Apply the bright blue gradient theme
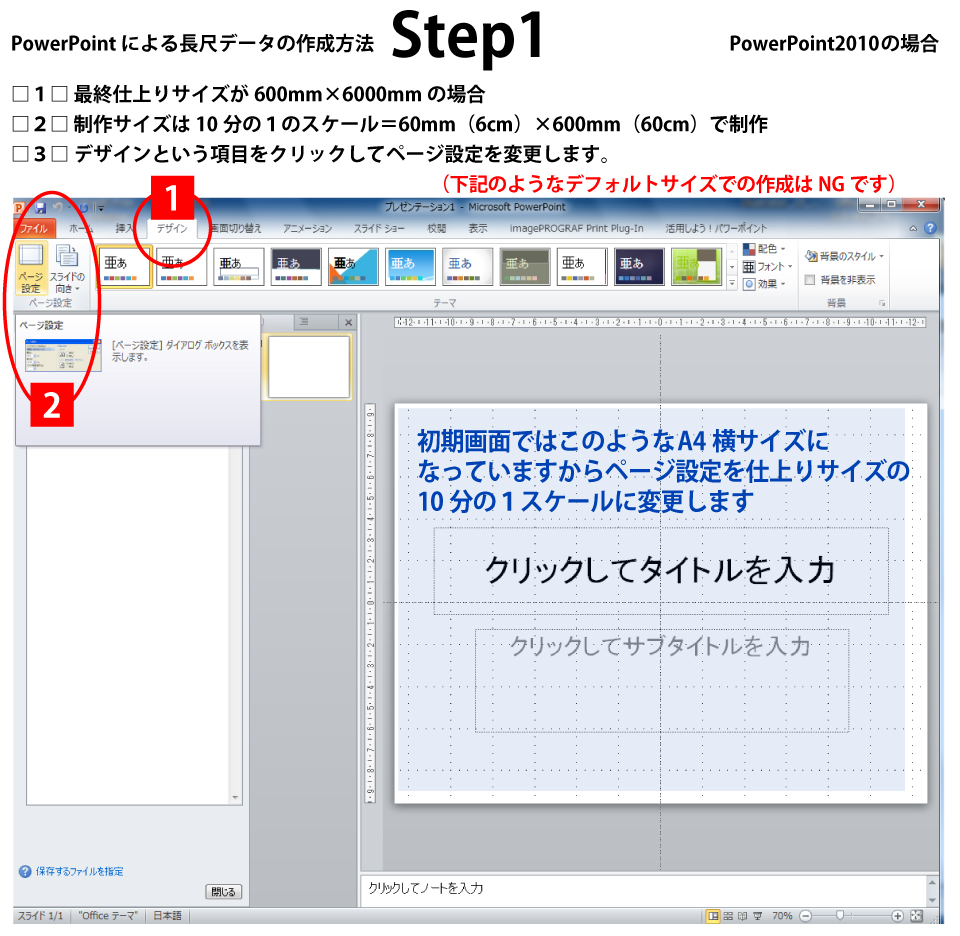 (410, 267)
